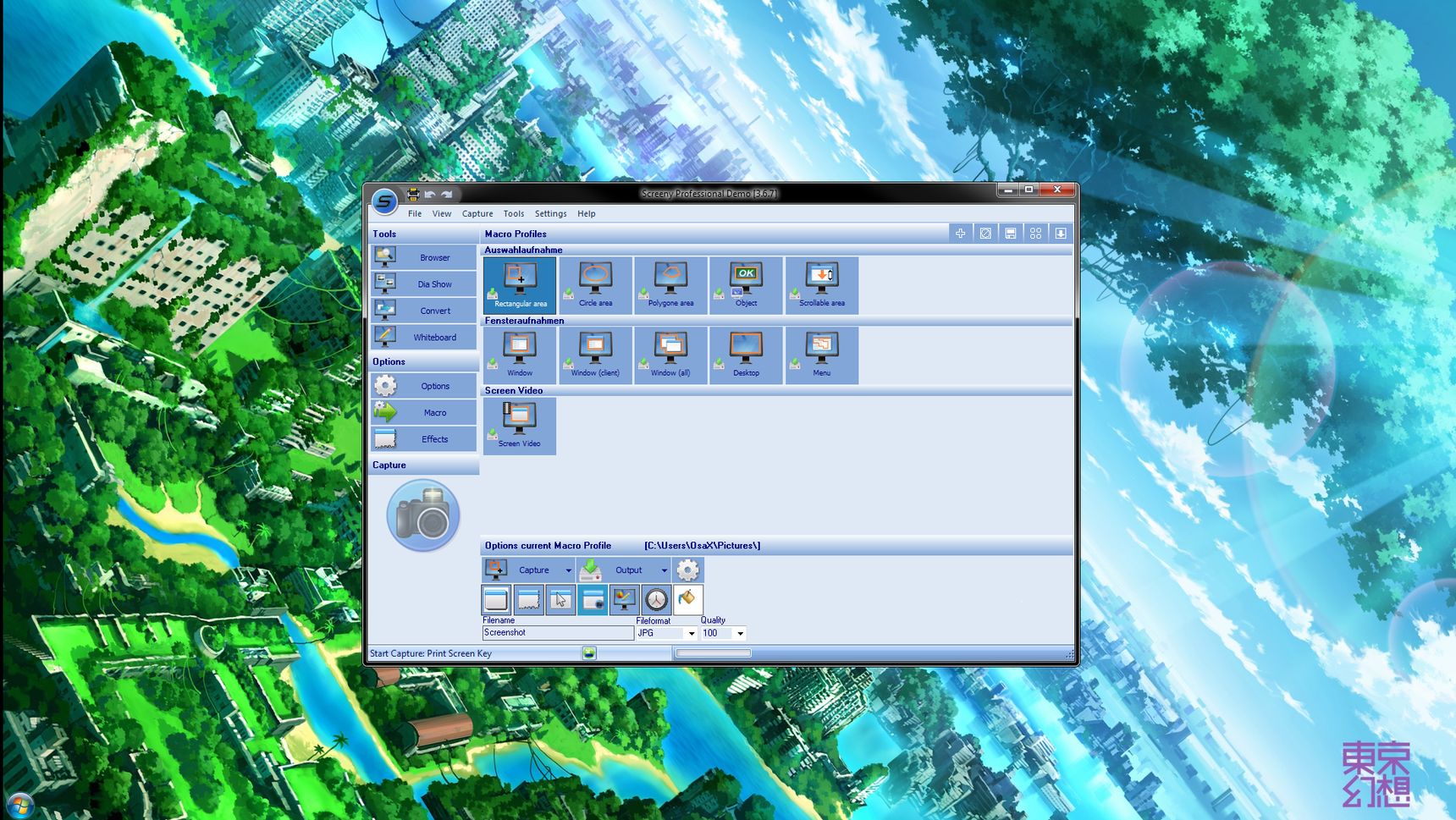Click the Windows Start orb
1456x820 pixels.
tap(19, 806)
